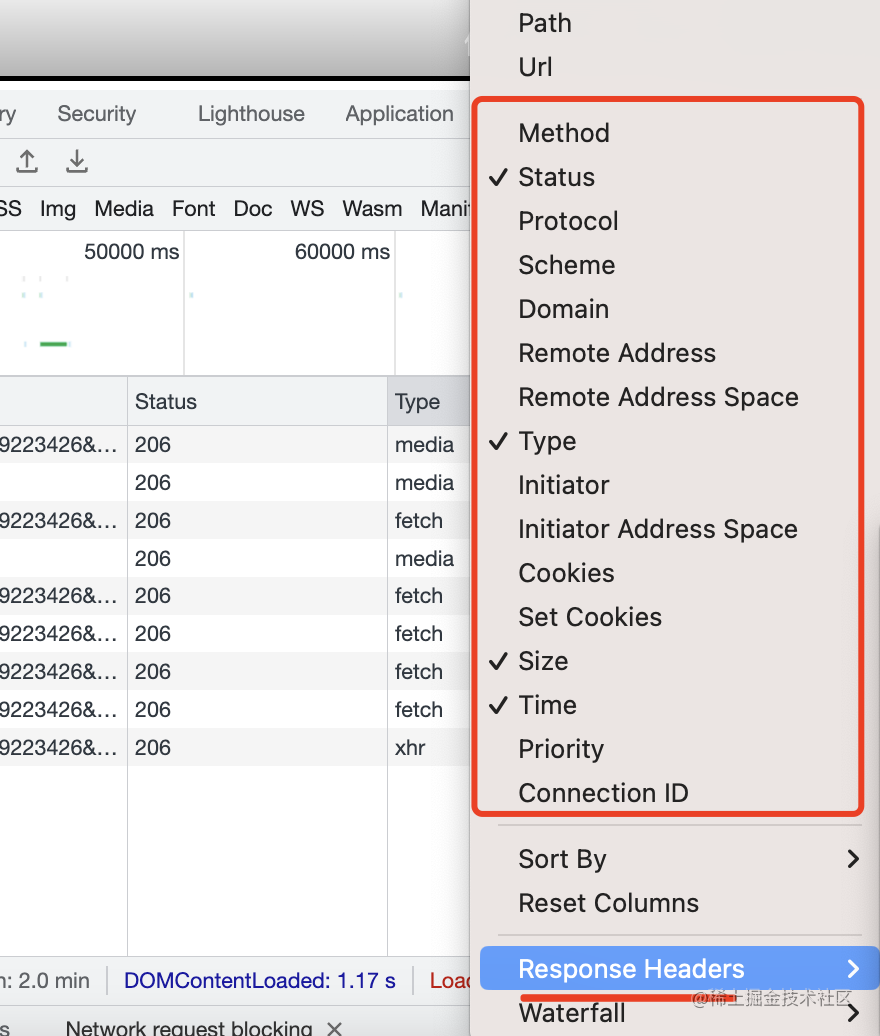The width and height of the screenshot is (880, 1036).
Task: Close the Network request blocking drawer tab
Action: tap(335, 1027)
